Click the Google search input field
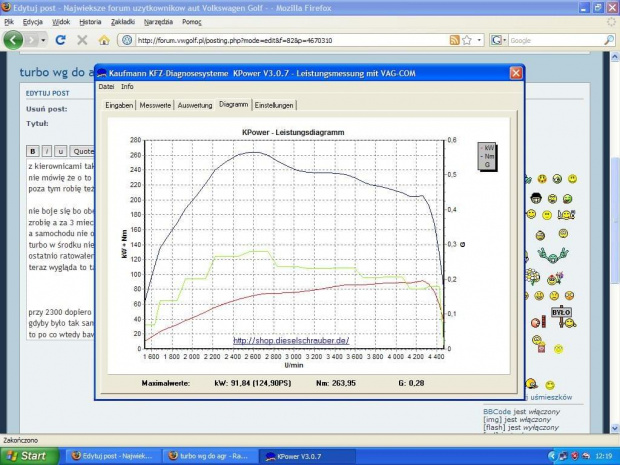Viewport: 620px width, 465px height. pos(556,40)
